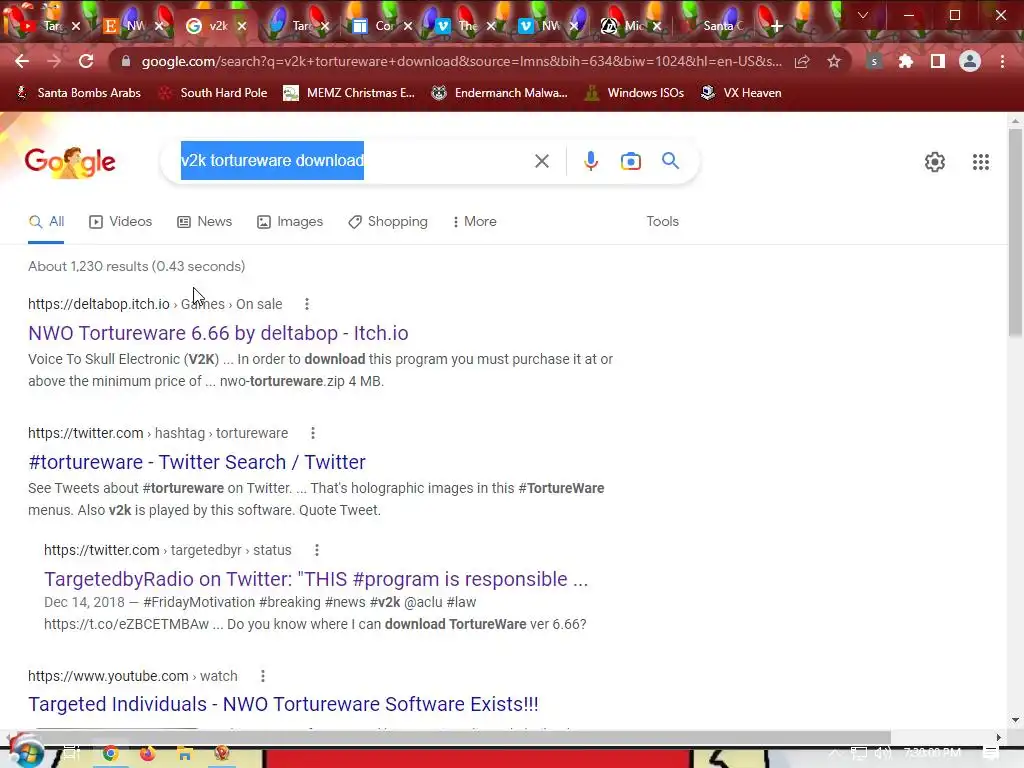This screenshot has height=768, width=1024.
Task: Open #tortureware Twitter Search result
Action: pos(197,462)
